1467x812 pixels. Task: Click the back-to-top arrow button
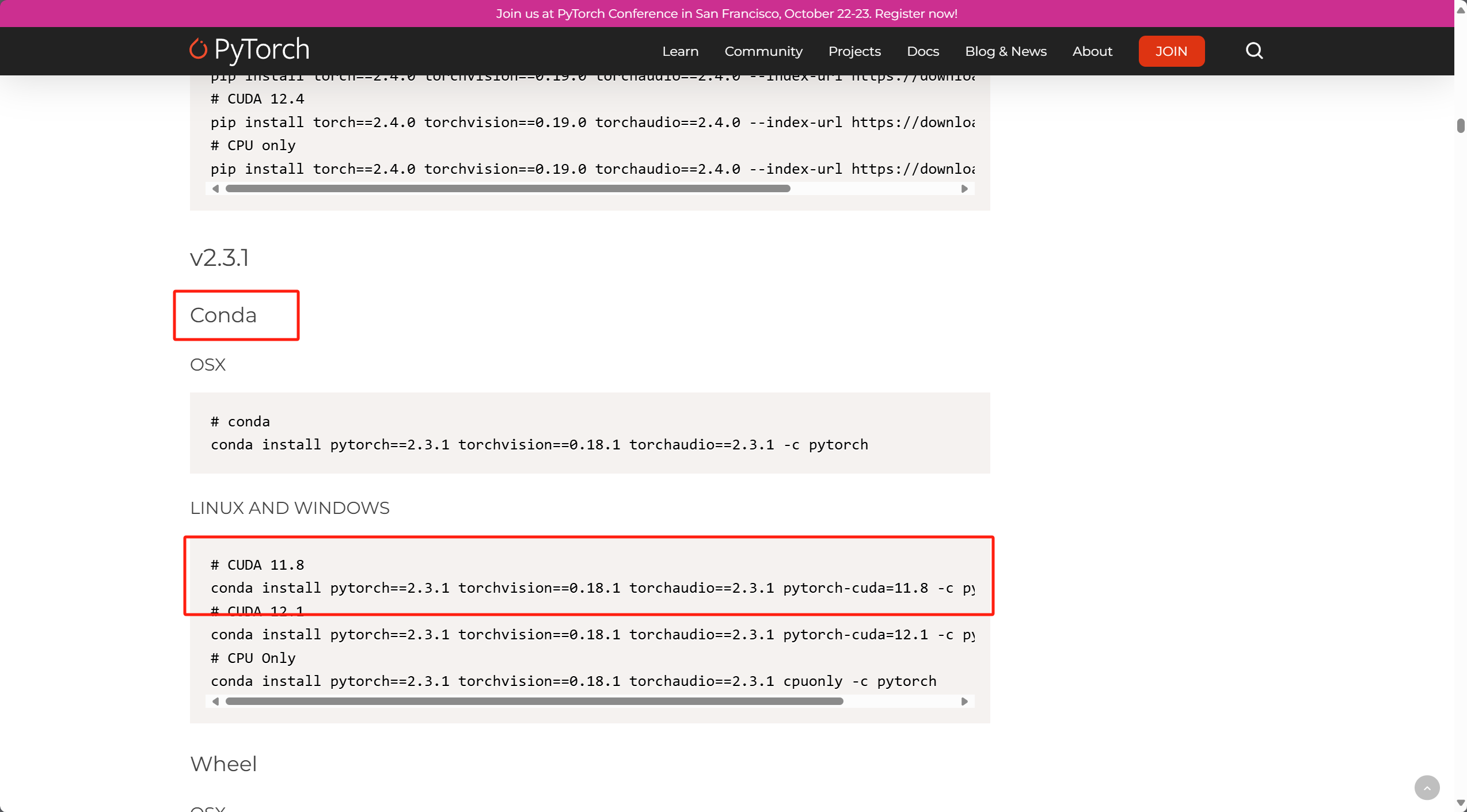click(x=1427, y=788)
